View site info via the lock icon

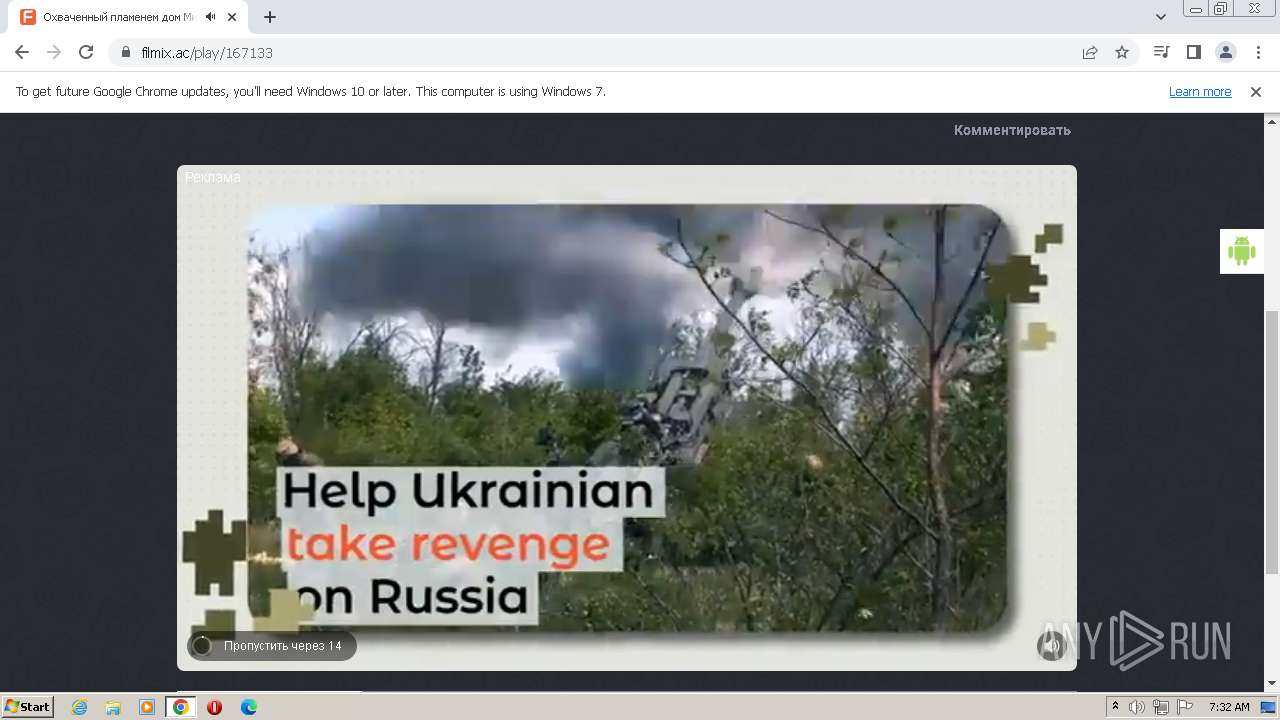point(126,52)
